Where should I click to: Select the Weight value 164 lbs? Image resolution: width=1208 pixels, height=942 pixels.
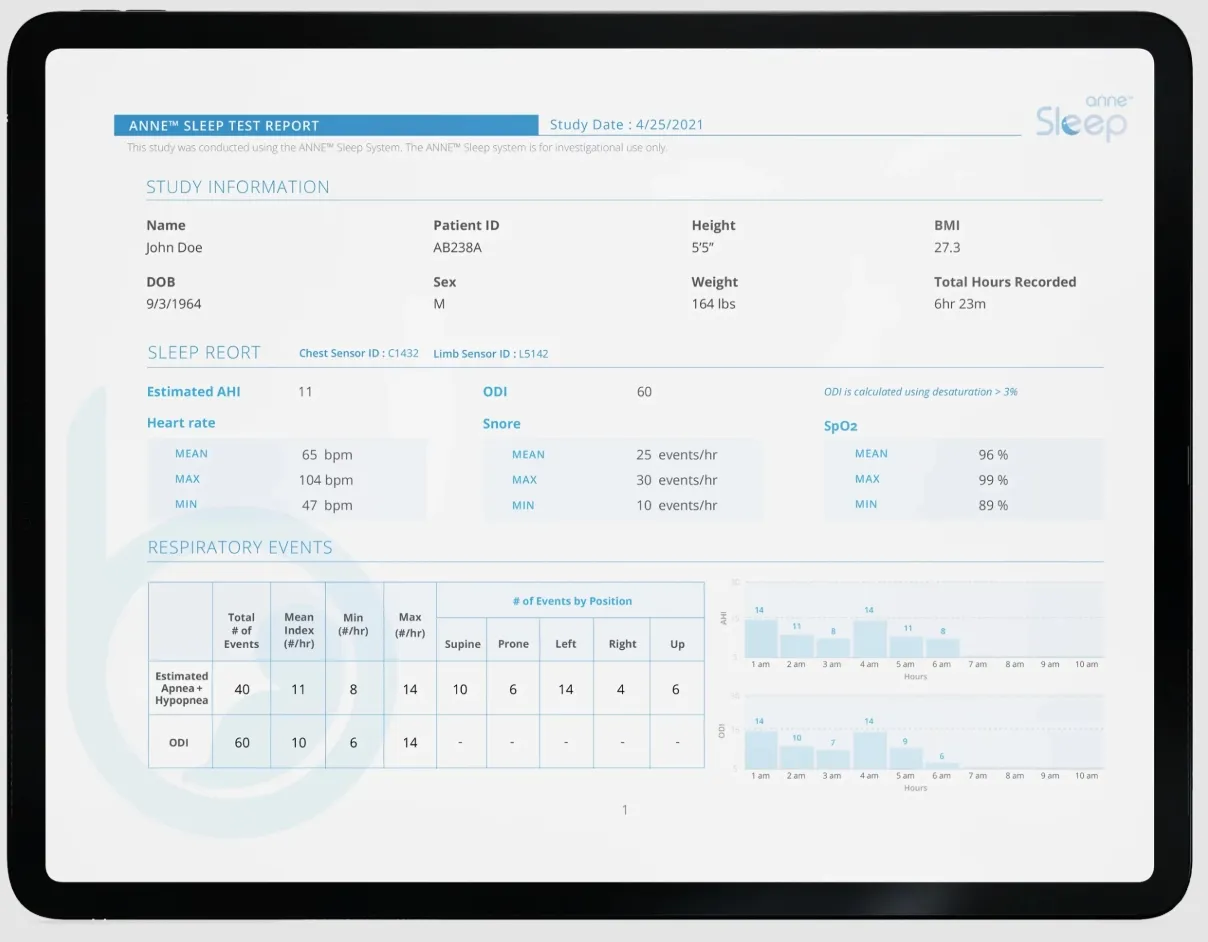tap(714, 304)
